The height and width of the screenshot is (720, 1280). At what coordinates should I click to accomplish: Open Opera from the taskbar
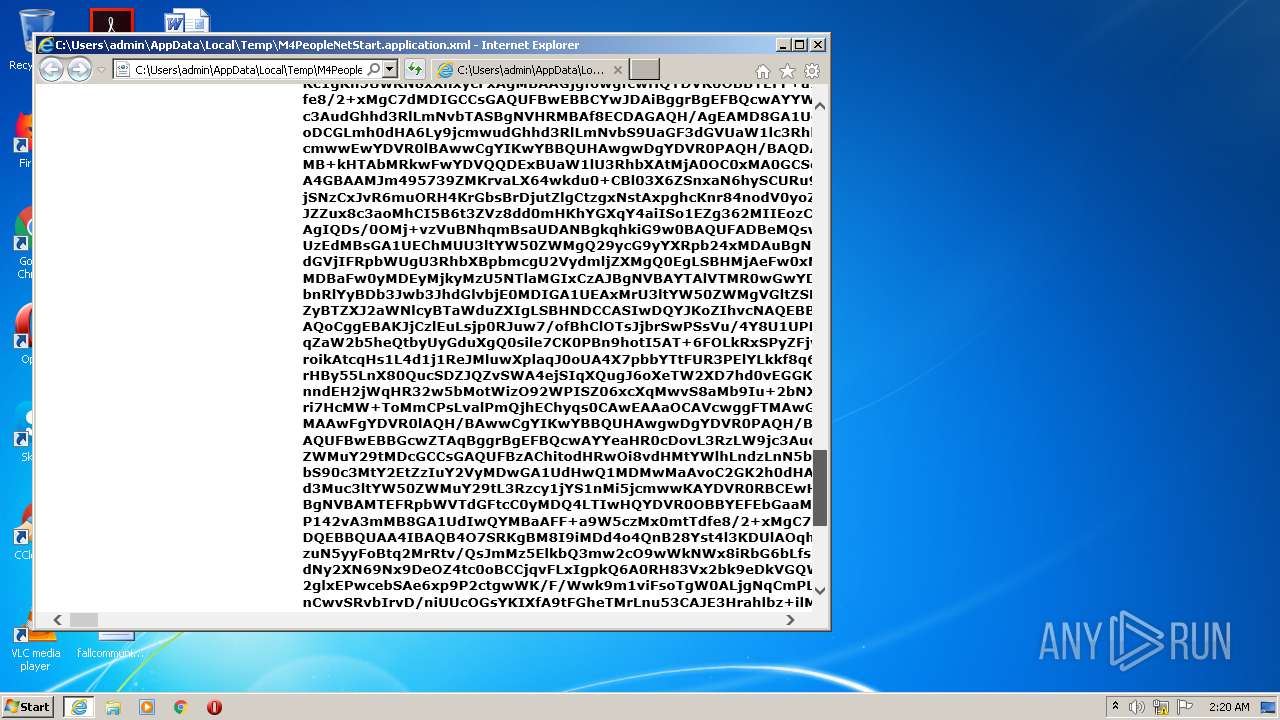pyautogui.click(x=214, y=707)
